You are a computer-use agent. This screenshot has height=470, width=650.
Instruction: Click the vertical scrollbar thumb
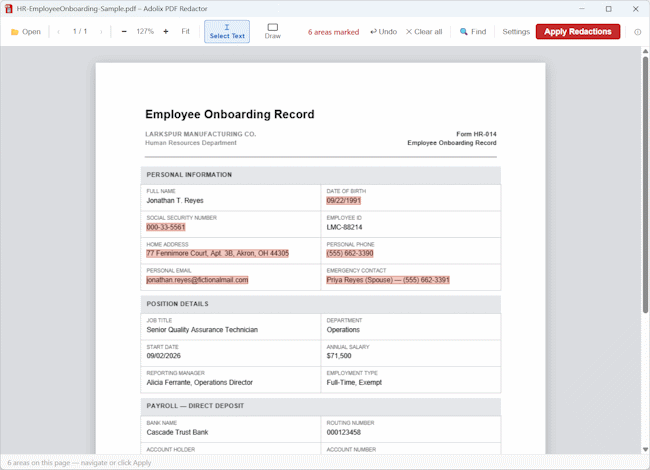[x=645, y=185]
